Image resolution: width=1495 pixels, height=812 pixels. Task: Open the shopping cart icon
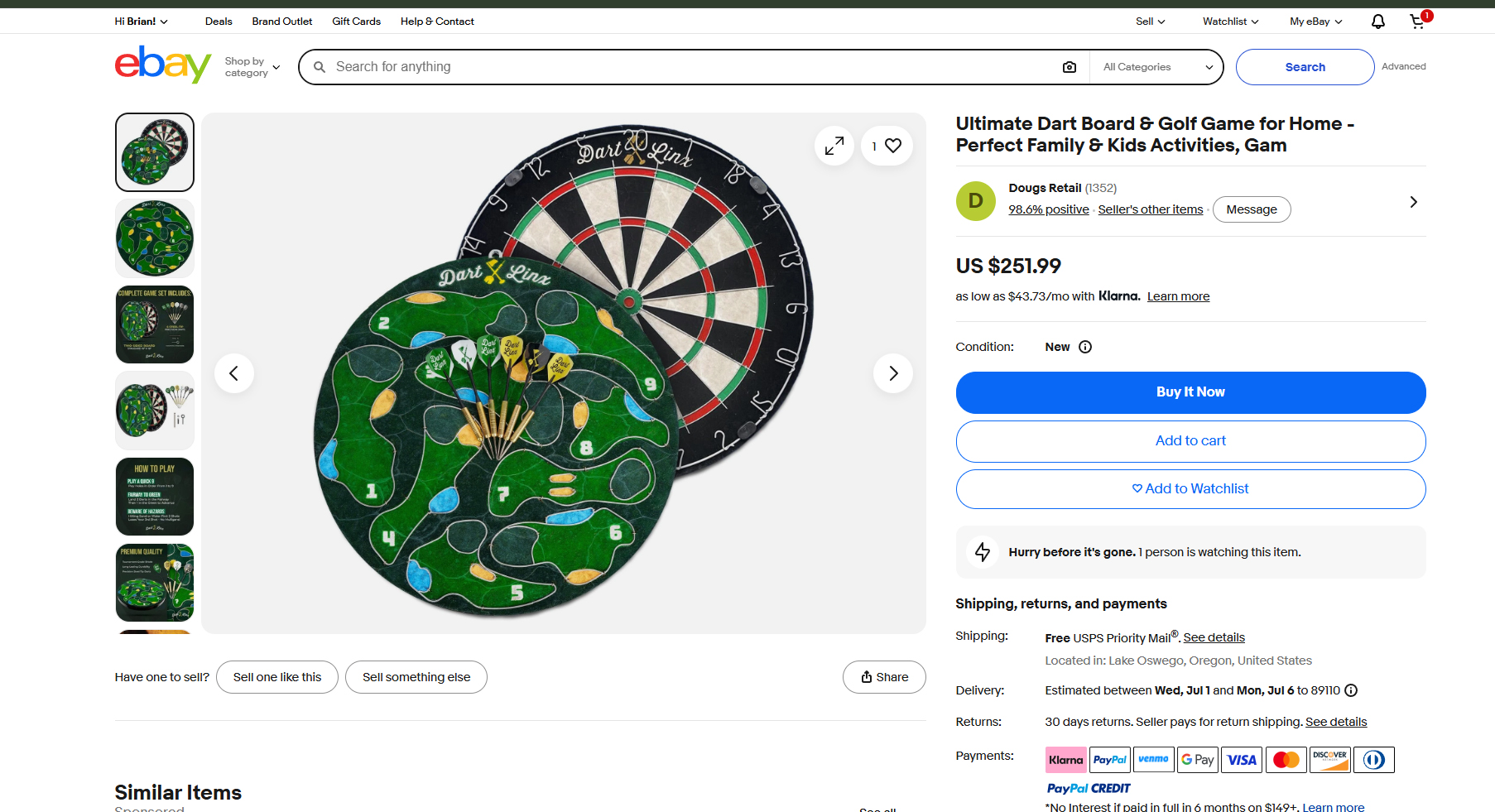point(1419,21)
